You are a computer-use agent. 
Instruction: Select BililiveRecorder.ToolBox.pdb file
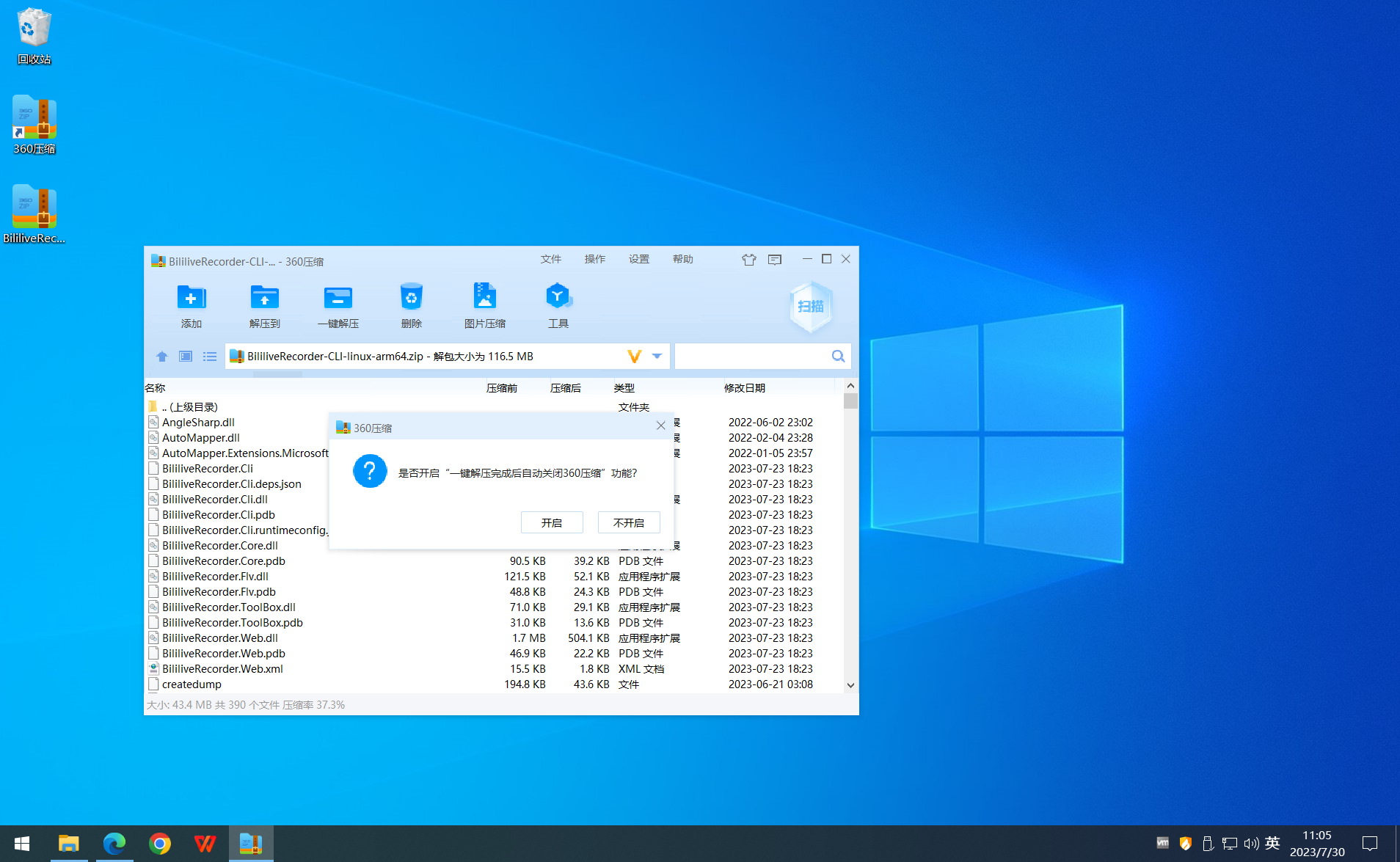coord(493,623)
